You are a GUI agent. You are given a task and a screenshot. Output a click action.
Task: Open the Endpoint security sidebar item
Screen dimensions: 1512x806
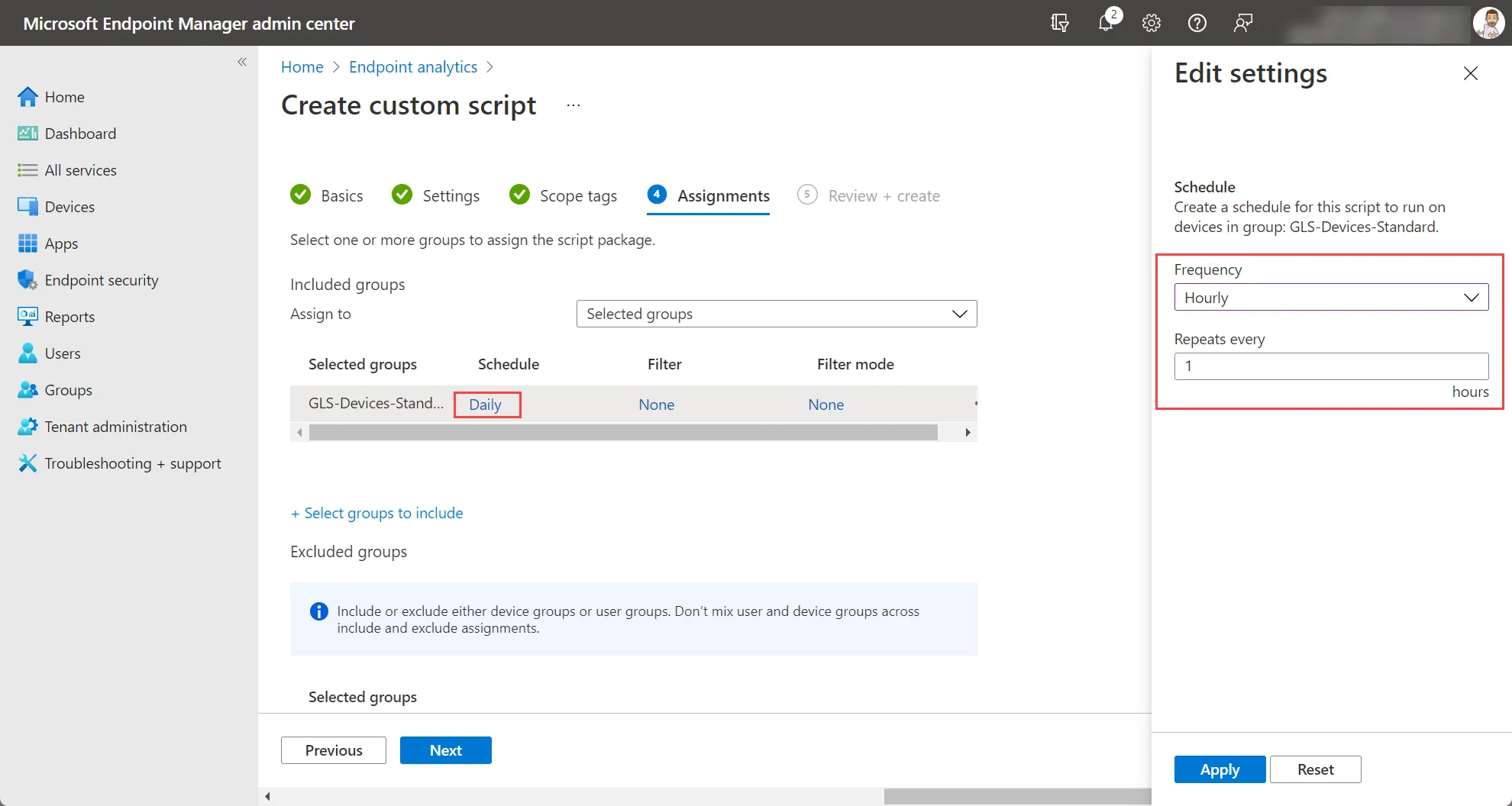click(x=102, y=280)
